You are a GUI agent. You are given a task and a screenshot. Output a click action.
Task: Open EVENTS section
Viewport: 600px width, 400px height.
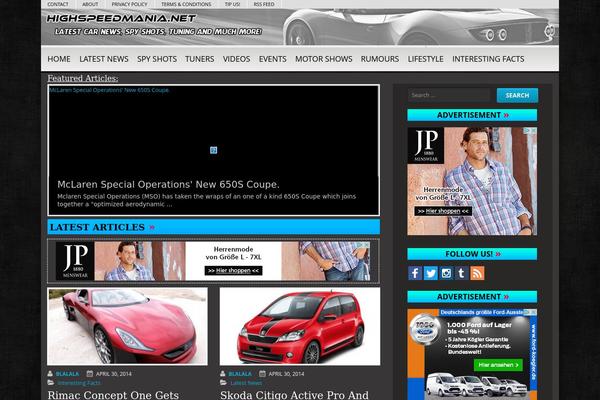coord(272,59)
